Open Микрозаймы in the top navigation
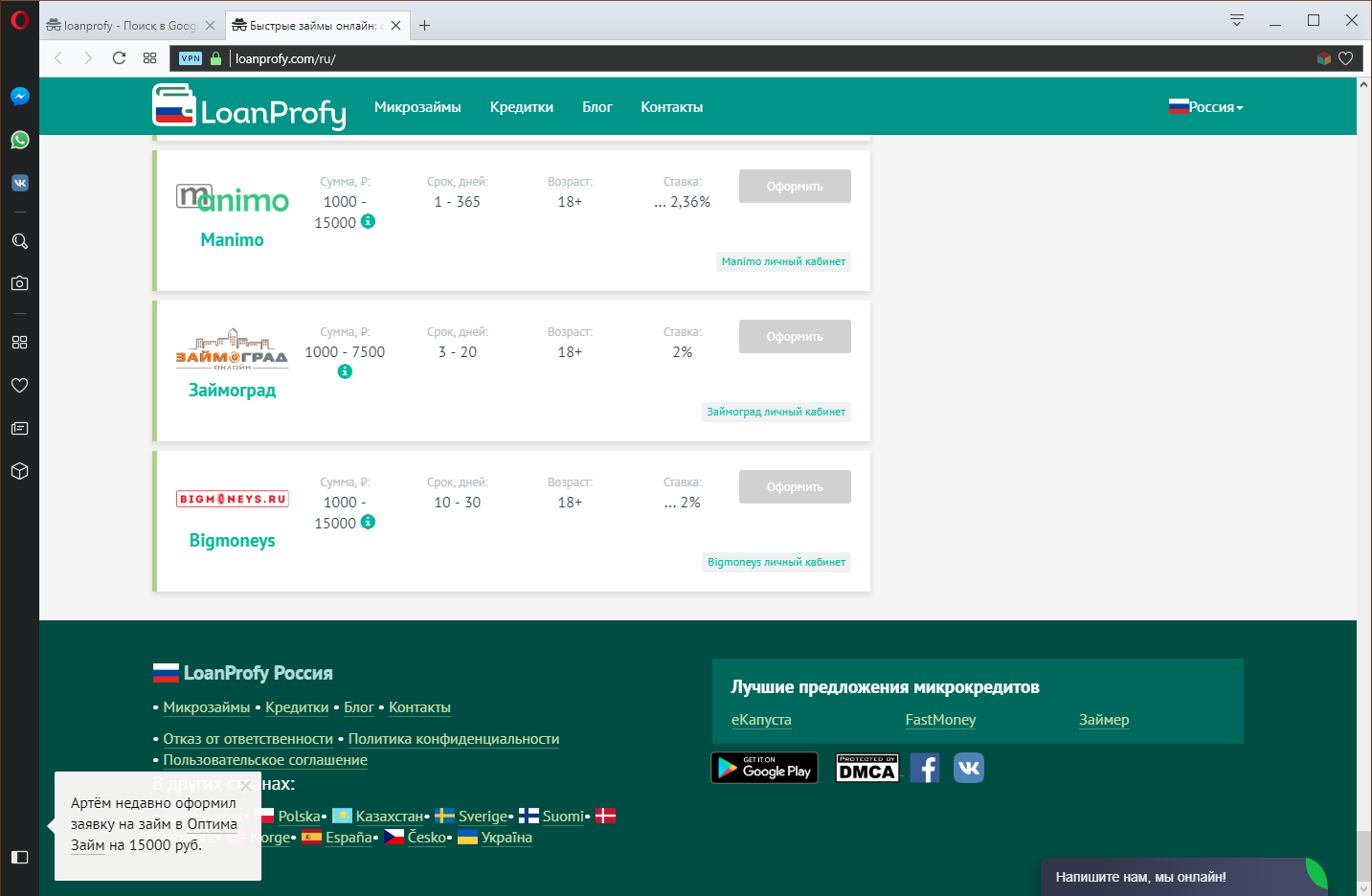 click(x=417, y=107)
